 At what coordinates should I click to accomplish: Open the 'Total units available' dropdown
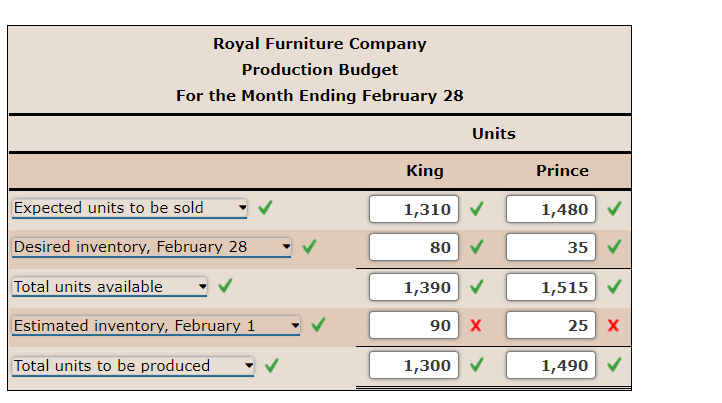(x=110, y=287)
